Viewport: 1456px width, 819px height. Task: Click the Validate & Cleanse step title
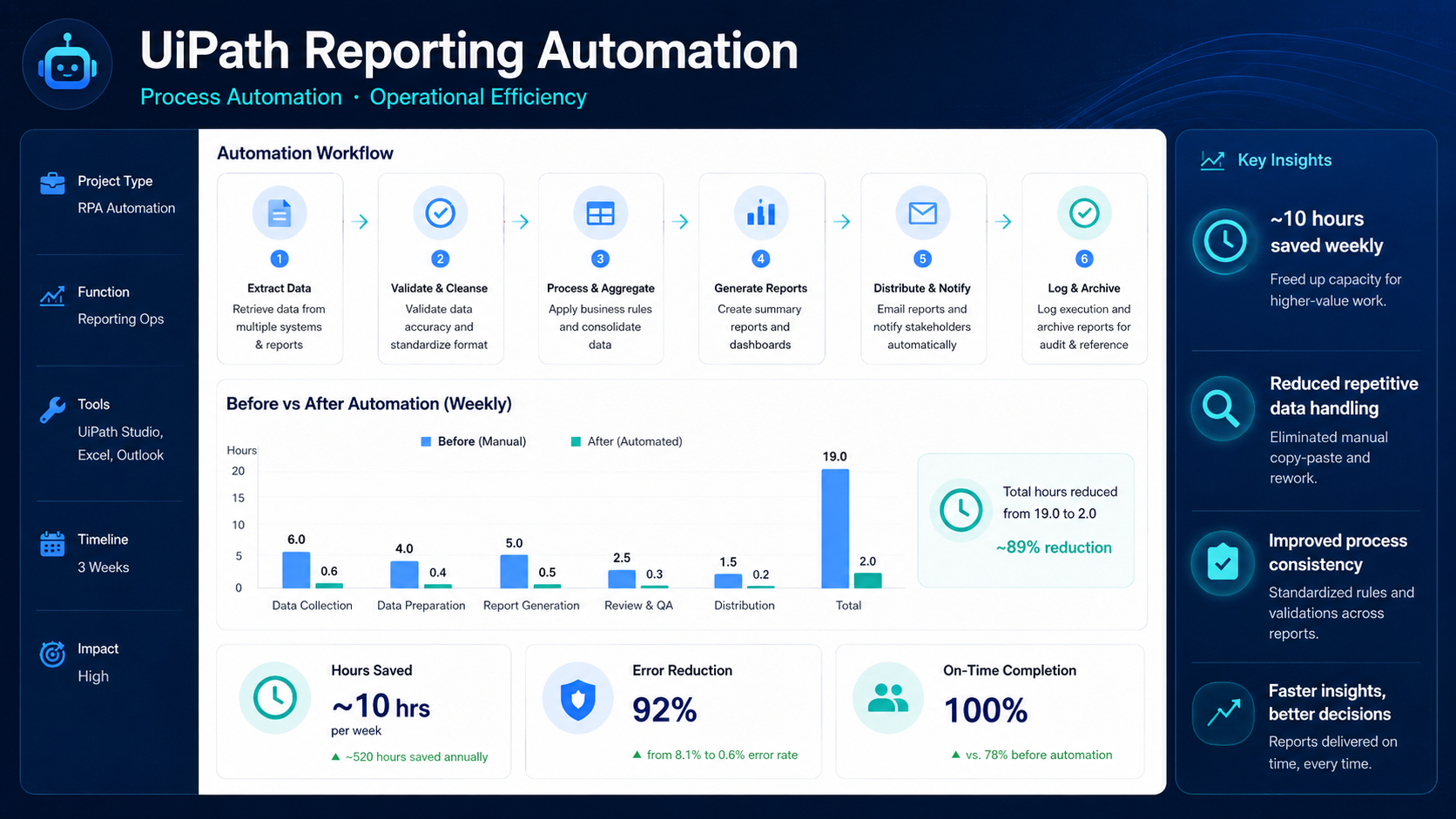[x=439, y=288]
